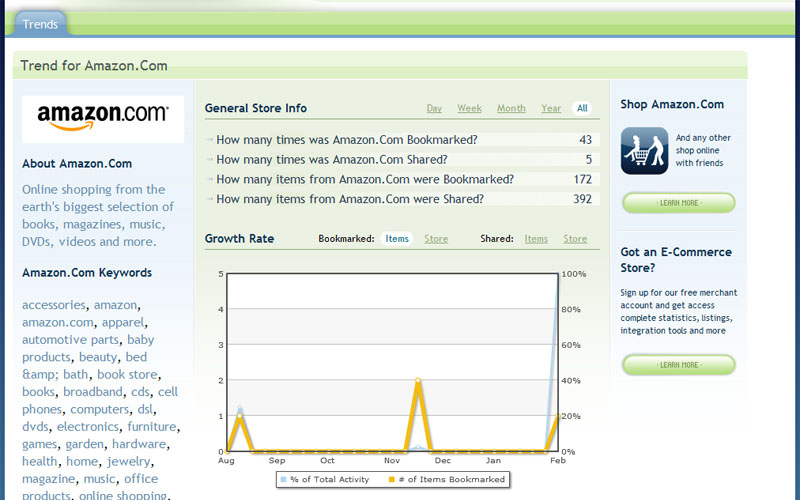Open the accessories keyword link

[54, 305]
